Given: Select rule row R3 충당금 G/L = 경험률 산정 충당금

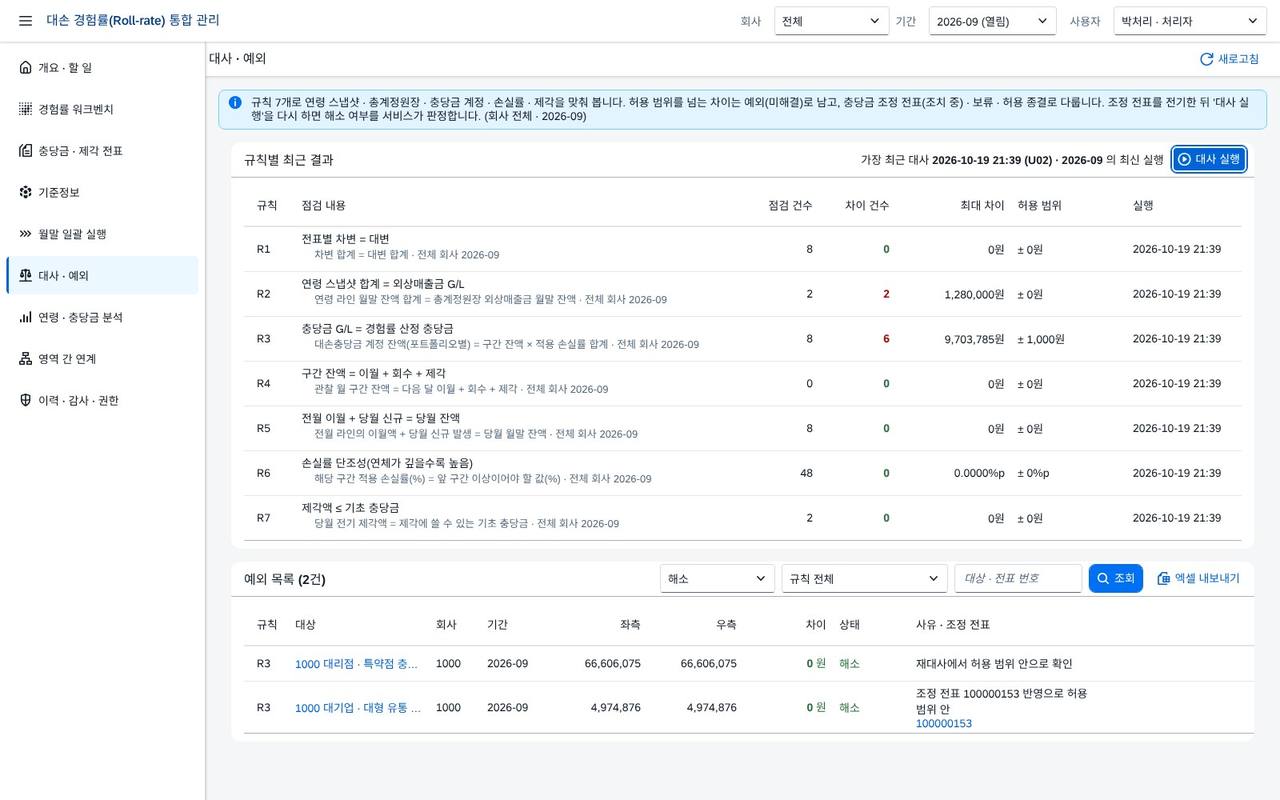Looking at the screenshot, I should click(742, 339).
